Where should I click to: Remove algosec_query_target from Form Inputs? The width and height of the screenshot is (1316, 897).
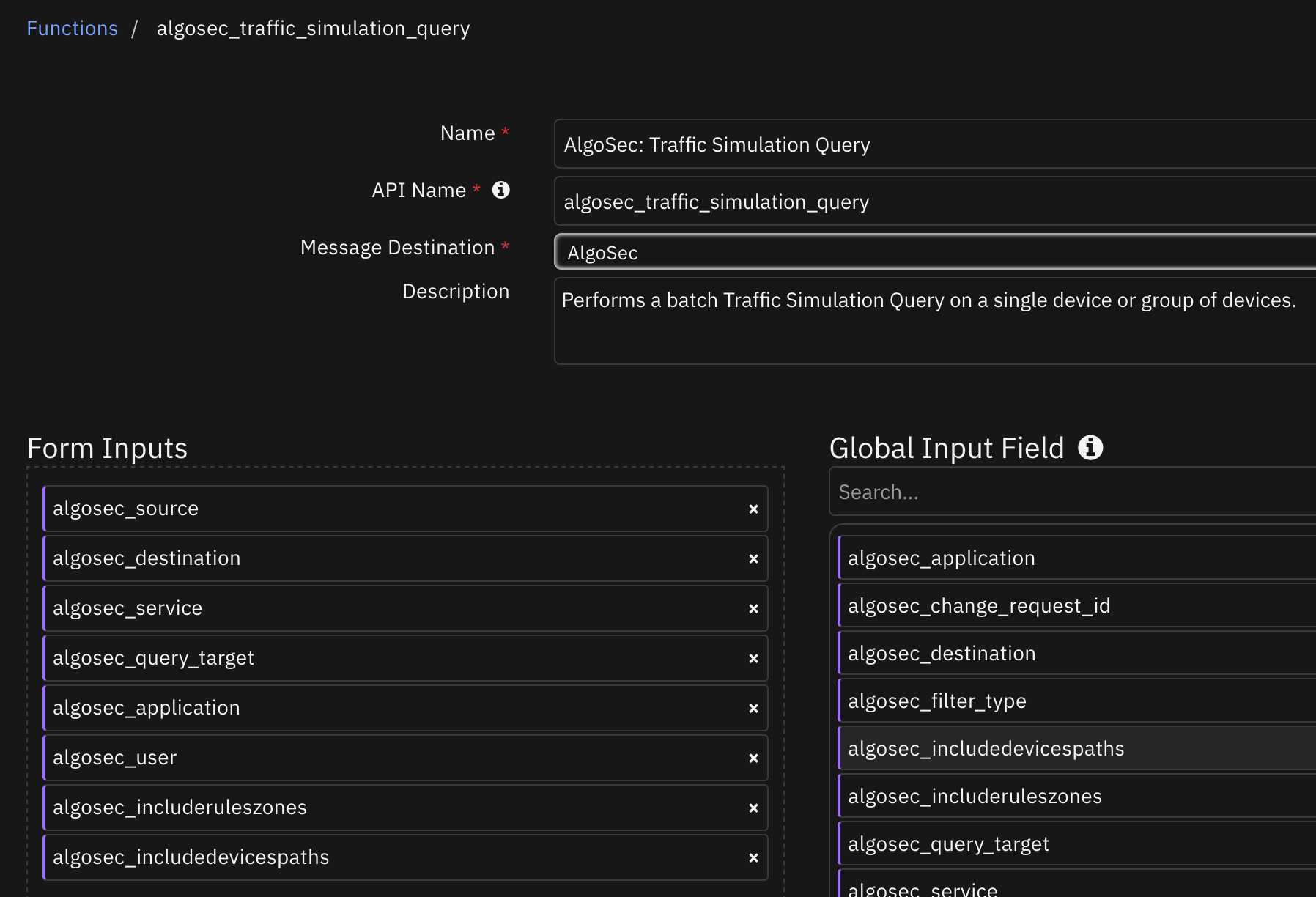pos(753,658)
